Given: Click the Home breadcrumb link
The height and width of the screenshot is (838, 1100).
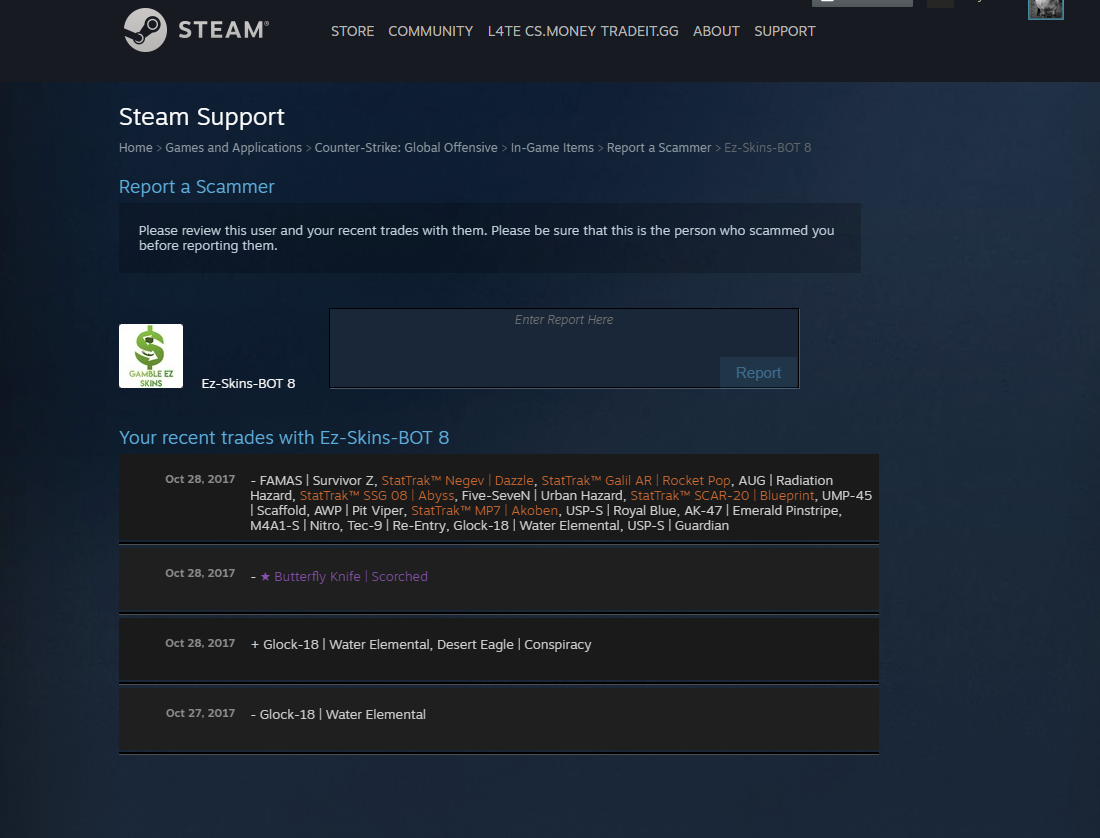Looking at the screenshot, I should click(x=135, y=147).
